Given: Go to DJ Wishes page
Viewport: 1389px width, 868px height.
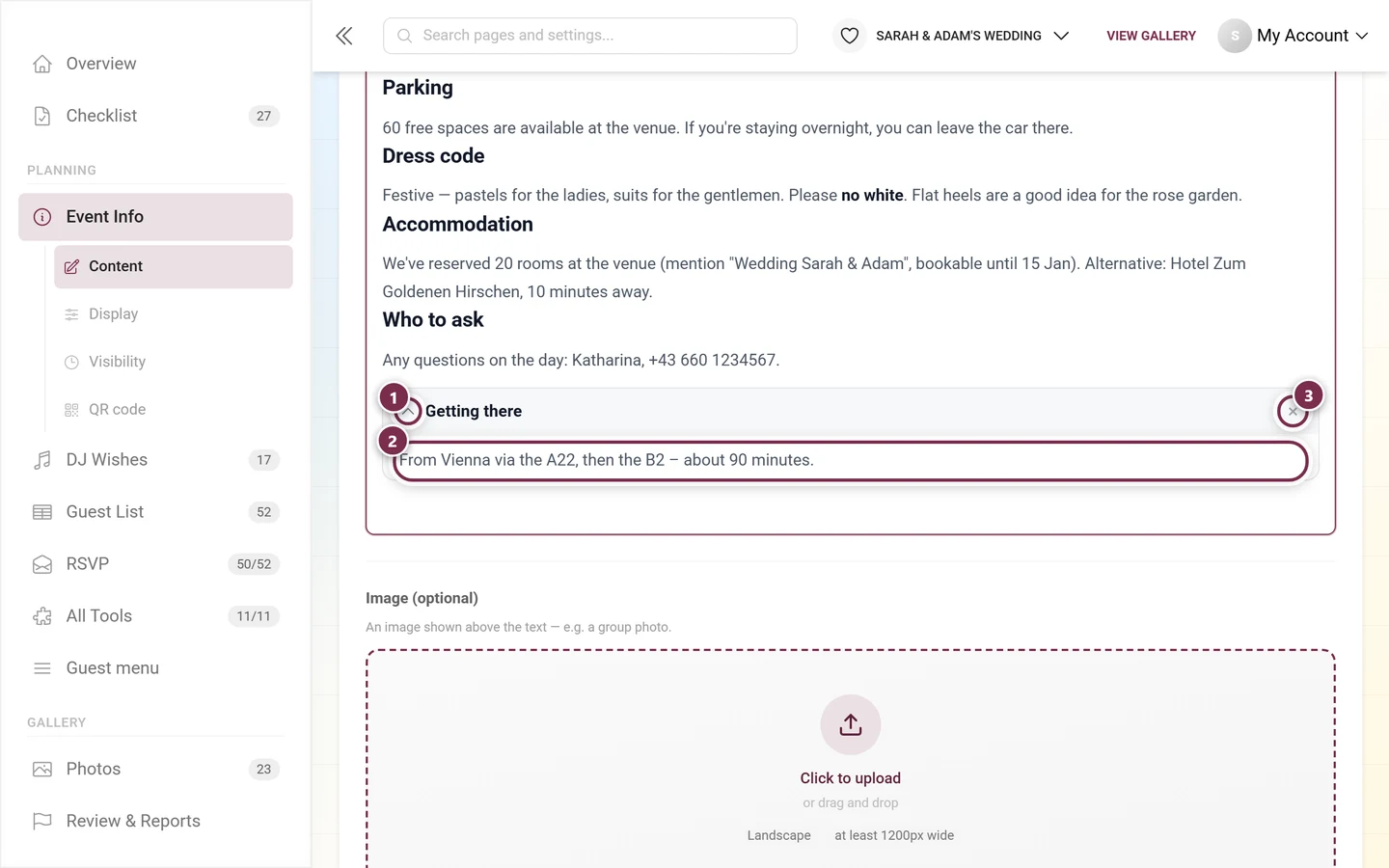Looking at the screenshot, I should tap(155, 460).
